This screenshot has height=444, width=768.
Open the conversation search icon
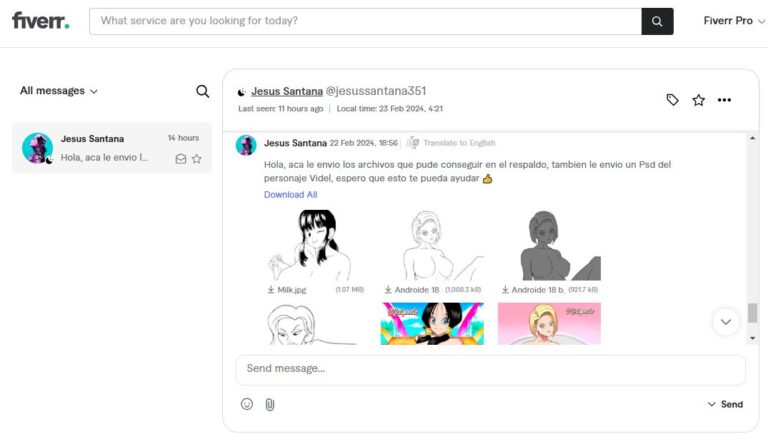pyautogui.click(x=202, y=91)
